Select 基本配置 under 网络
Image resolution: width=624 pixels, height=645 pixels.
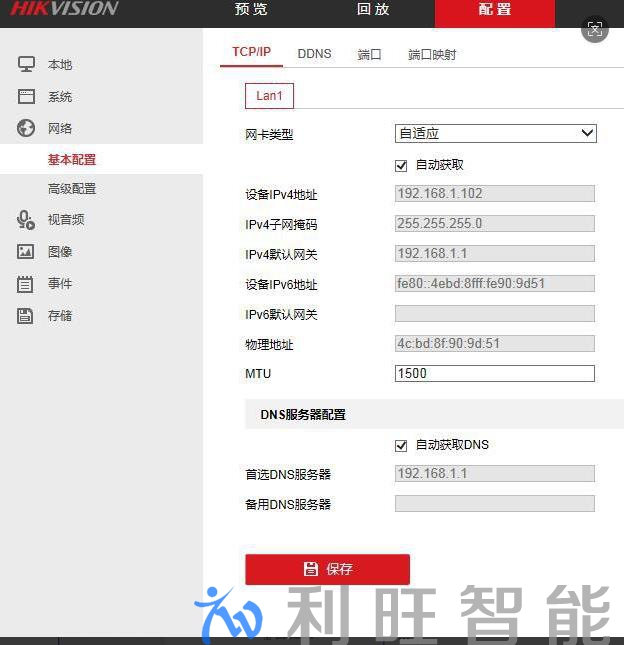tap(72, 160)
